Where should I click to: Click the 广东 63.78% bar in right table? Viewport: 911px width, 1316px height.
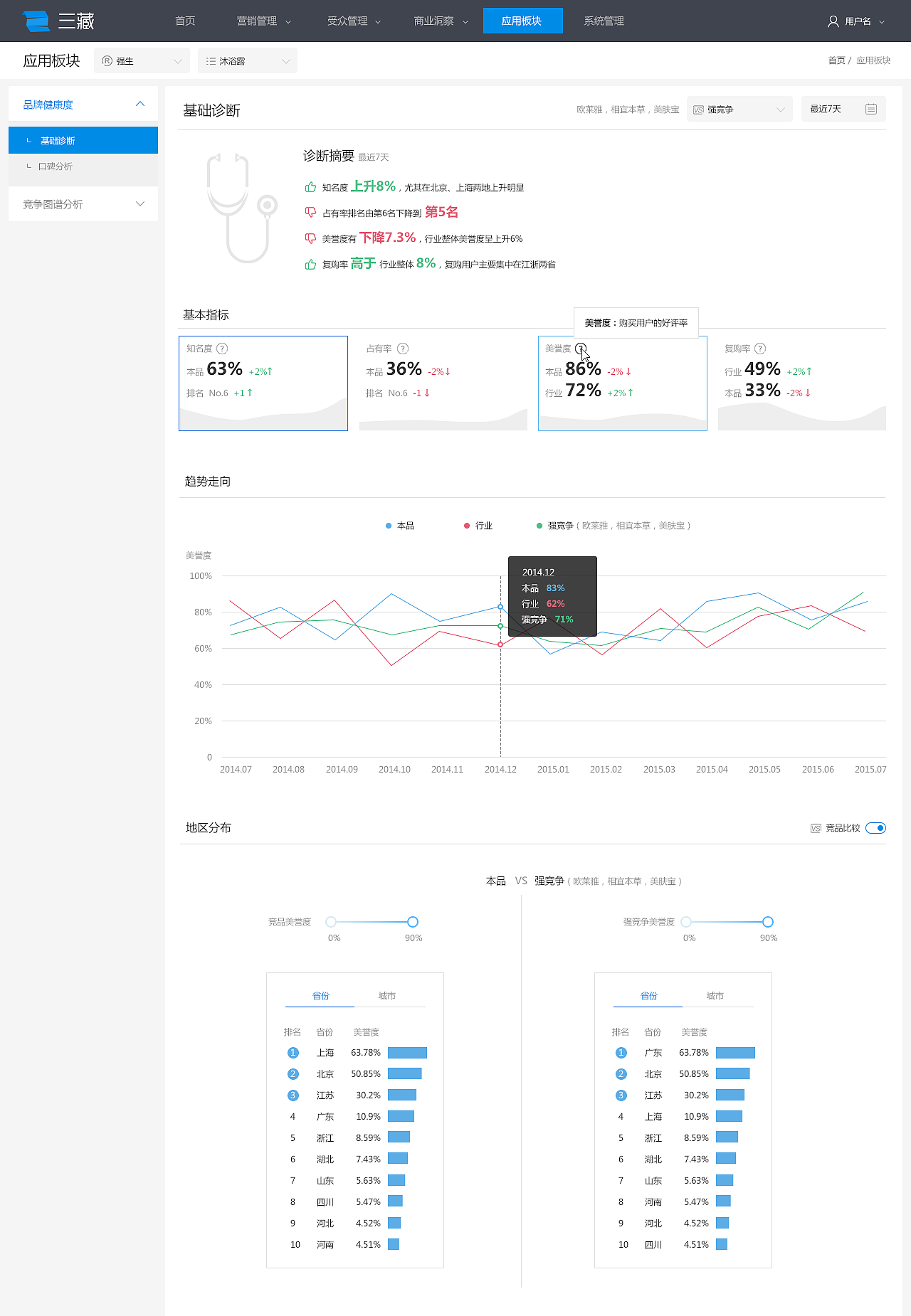tap(735, 1053)
